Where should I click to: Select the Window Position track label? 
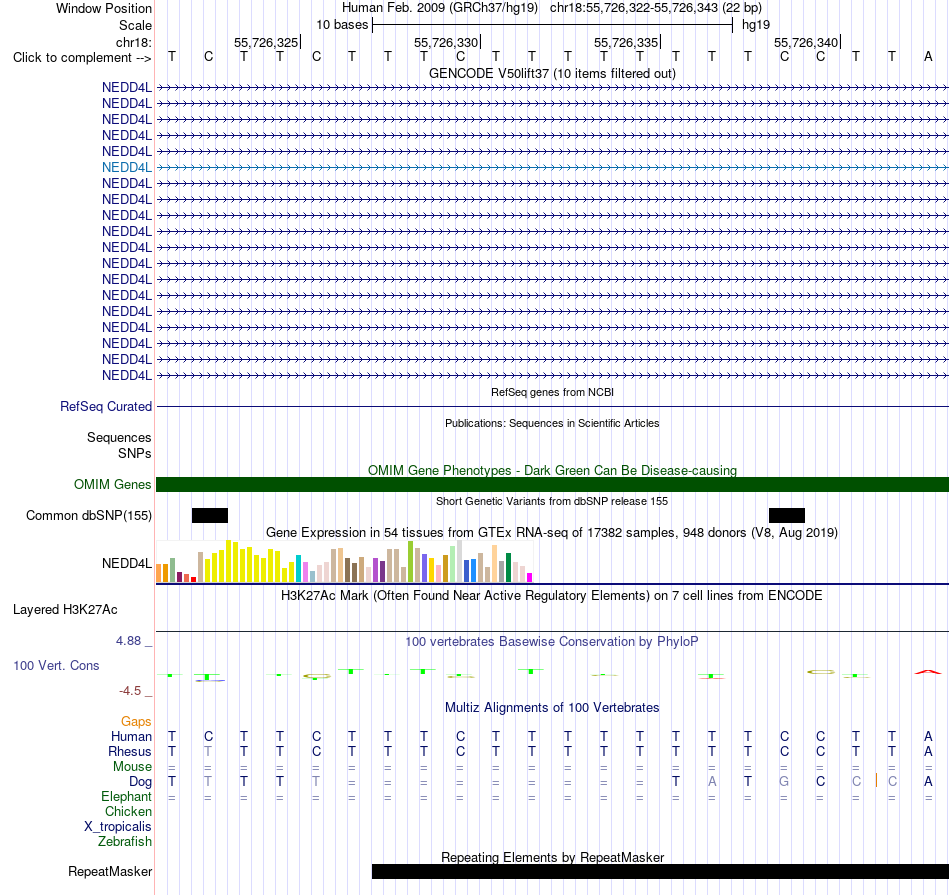[104, 8]
